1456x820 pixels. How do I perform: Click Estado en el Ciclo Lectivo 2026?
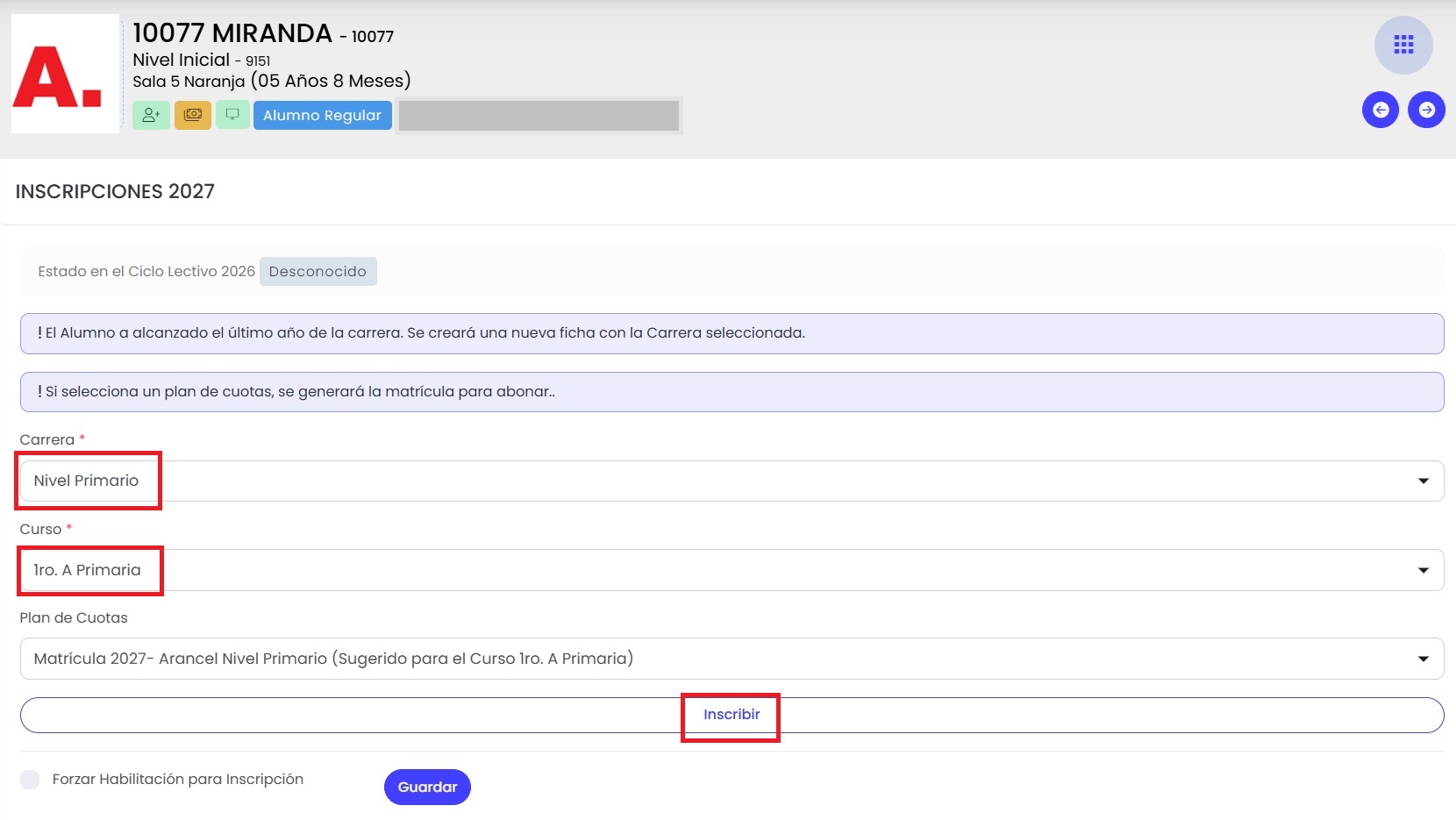coord(146,272)
